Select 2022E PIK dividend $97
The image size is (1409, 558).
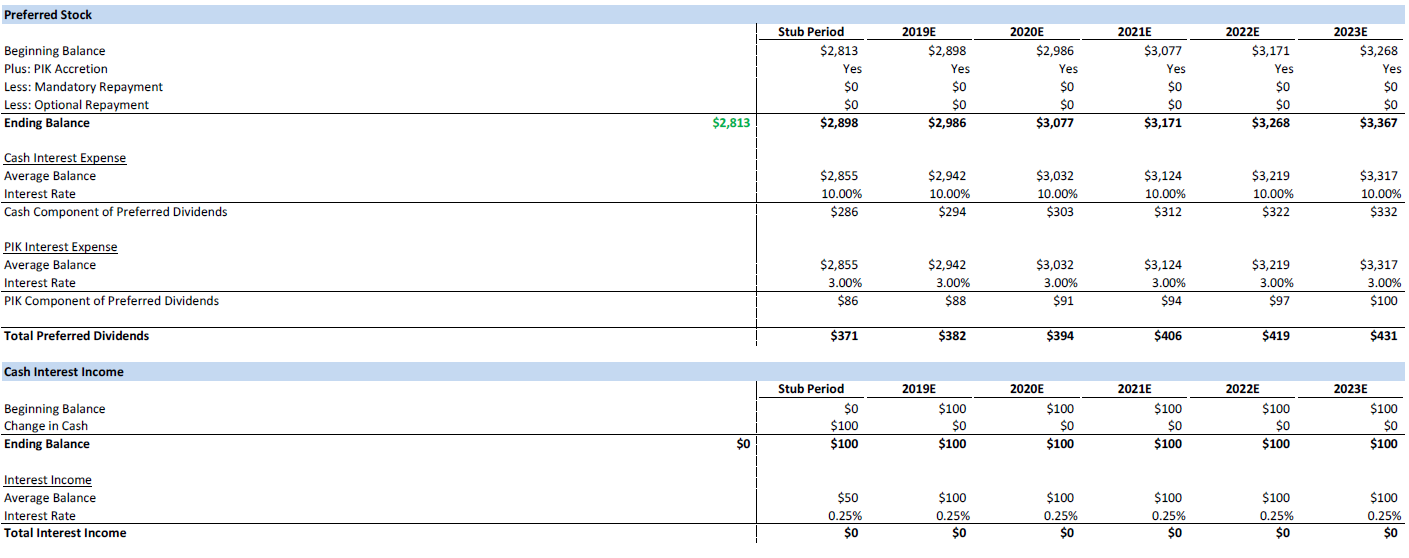1280,301
